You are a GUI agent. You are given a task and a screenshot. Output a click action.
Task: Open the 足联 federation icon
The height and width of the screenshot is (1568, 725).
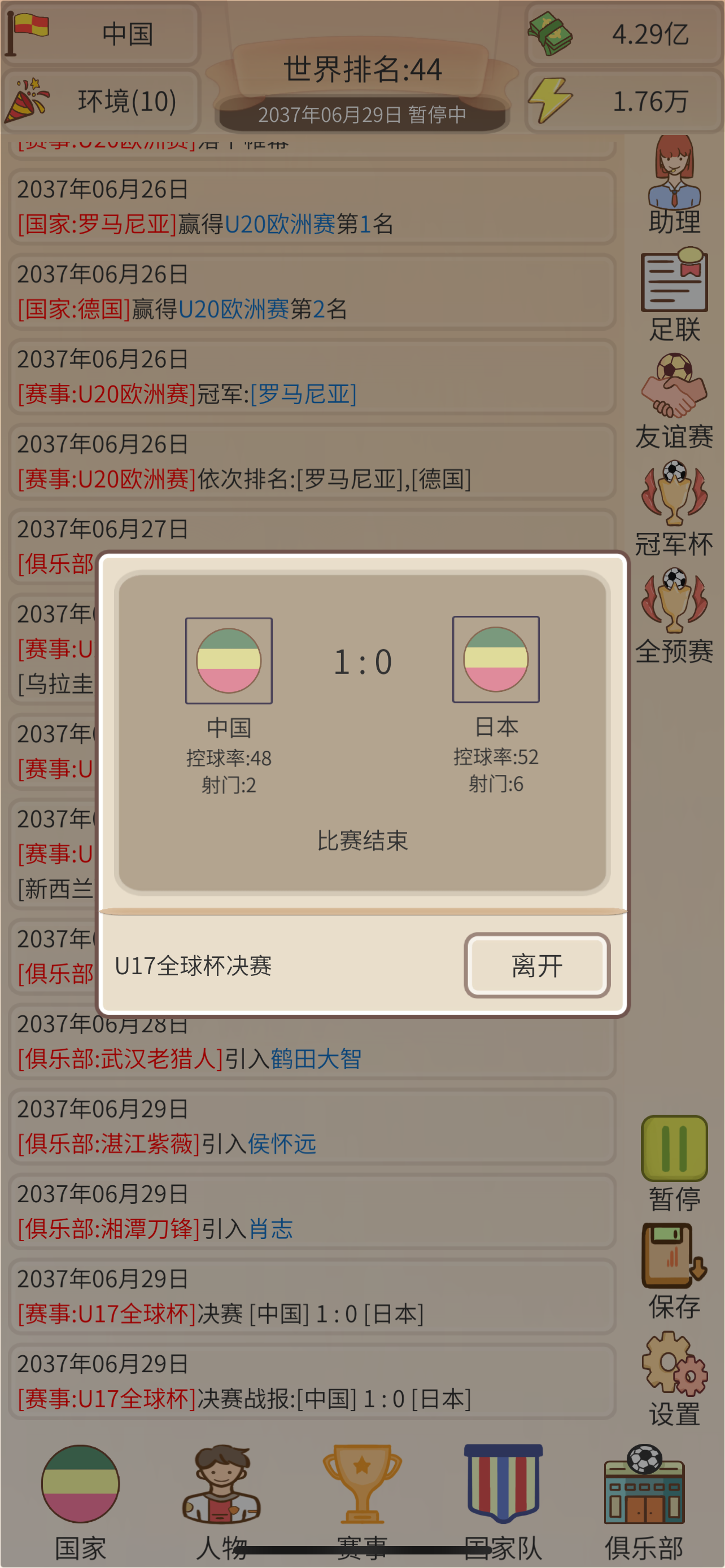pos(674,295)
